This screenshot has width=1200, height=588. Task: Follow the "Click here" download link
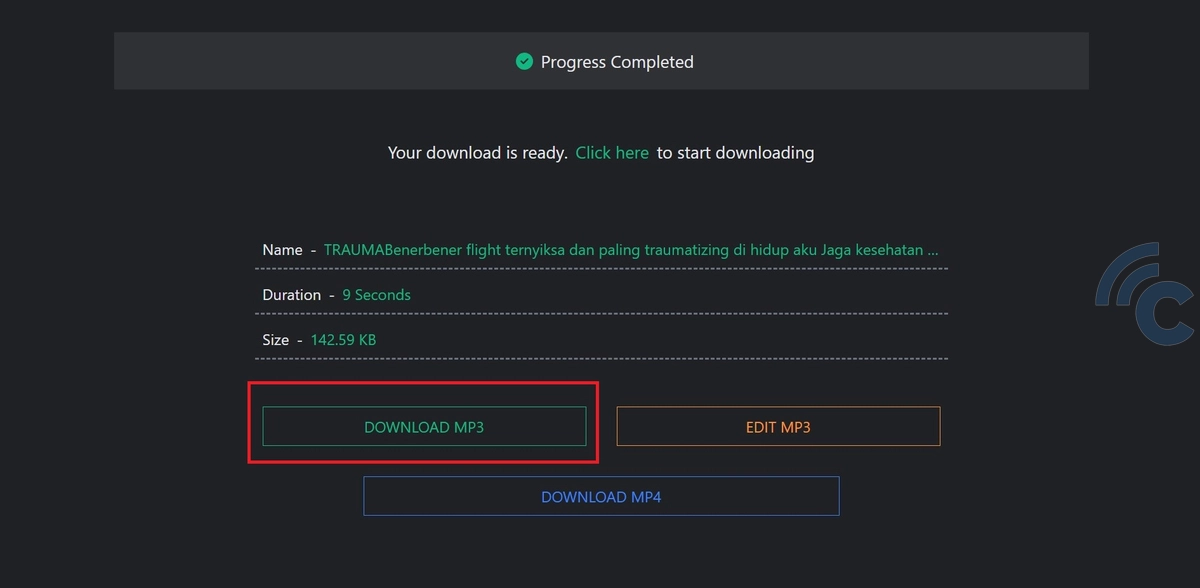tap(612, 153)
